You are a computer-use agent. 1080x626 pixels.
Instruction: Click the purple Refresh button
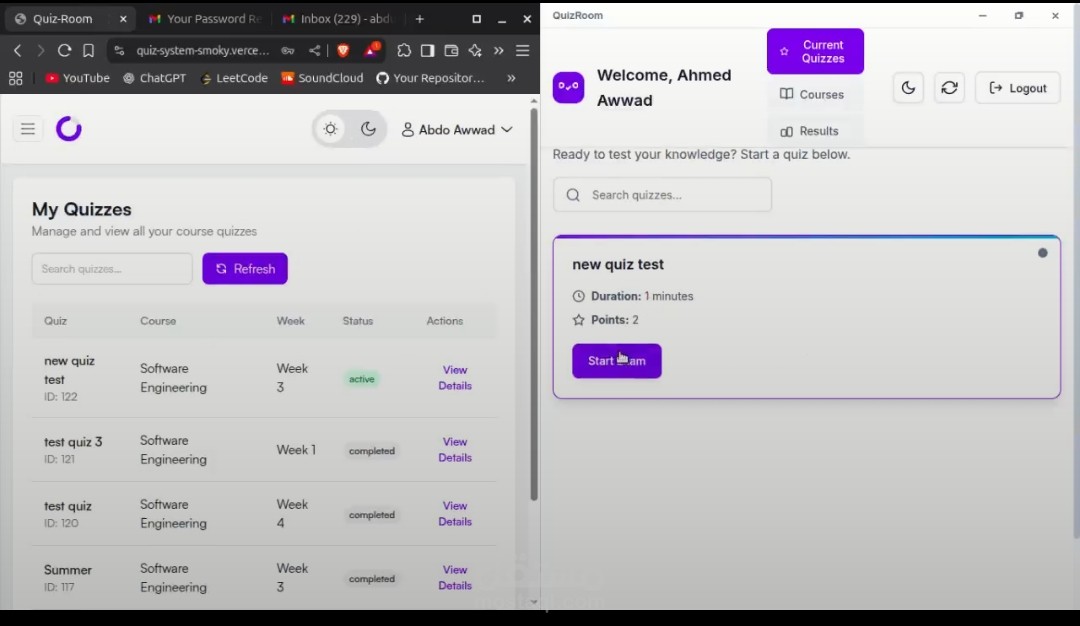(245, 269)
